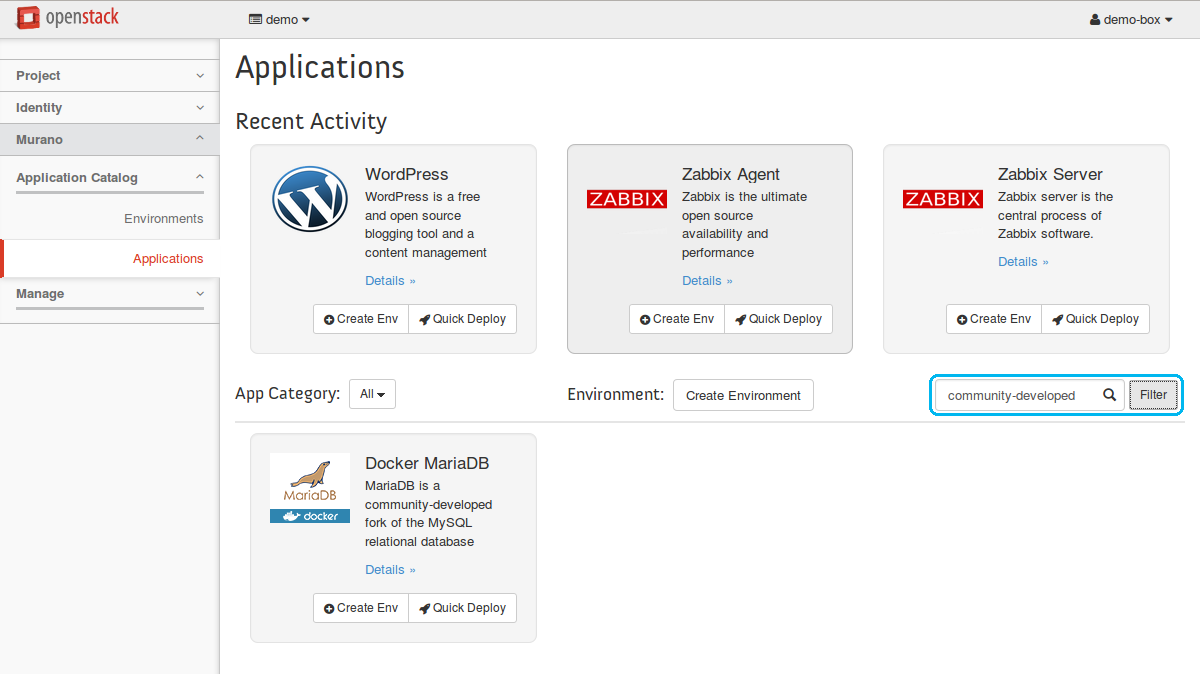The width and height of the screenshot is (1200, 674).
Task: Select Applications in the sidebar
Action: [167, 259]
